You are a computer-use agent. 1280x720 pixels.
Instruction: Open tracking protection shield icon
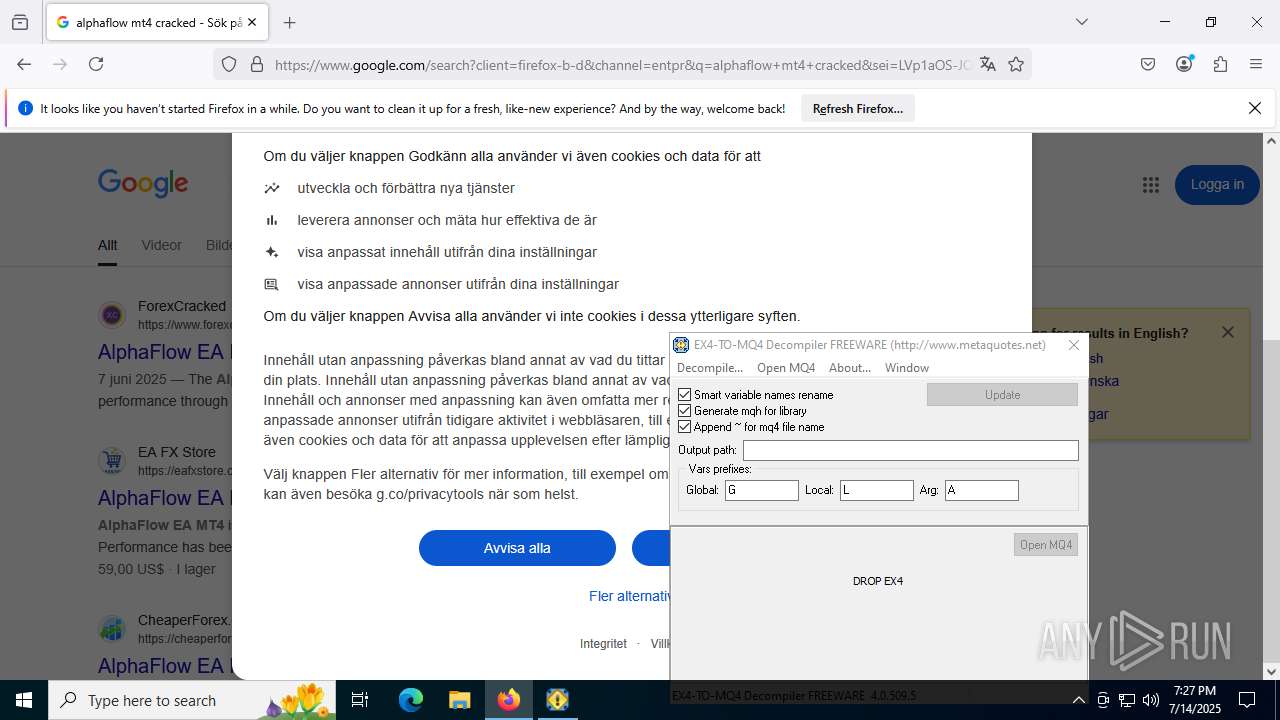coord(229,64)
